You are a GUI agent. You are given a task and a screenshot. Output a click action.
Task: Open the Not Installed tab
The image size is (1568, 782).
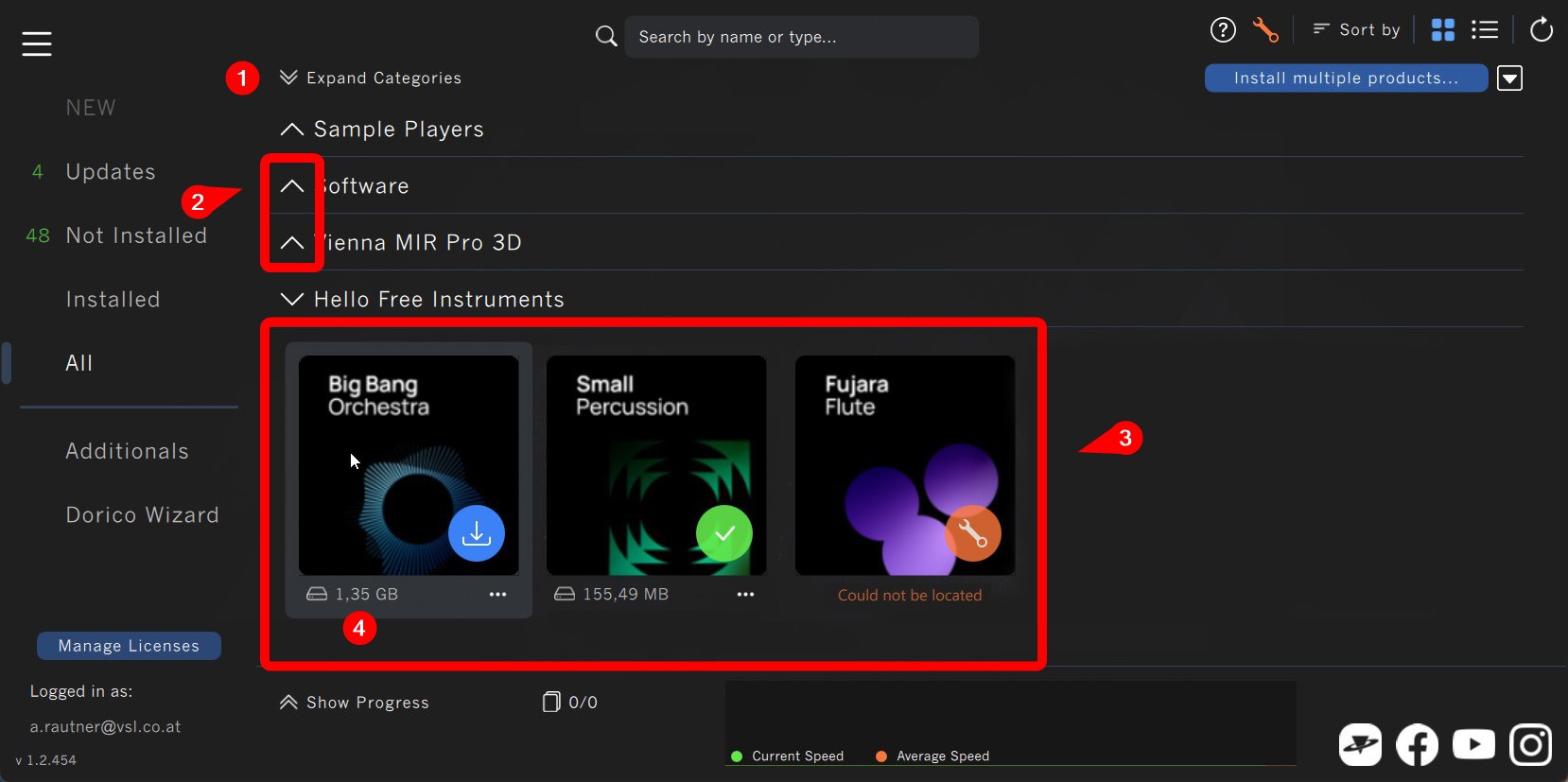[x=136, y=235]
